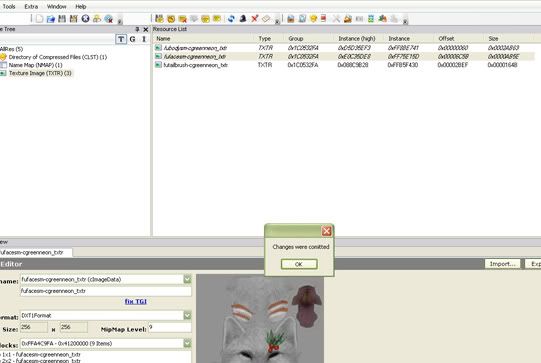This screenshot has height=363, width=541.
Task: Click the red X delete toolbar icon
Action: pos(255,19)
